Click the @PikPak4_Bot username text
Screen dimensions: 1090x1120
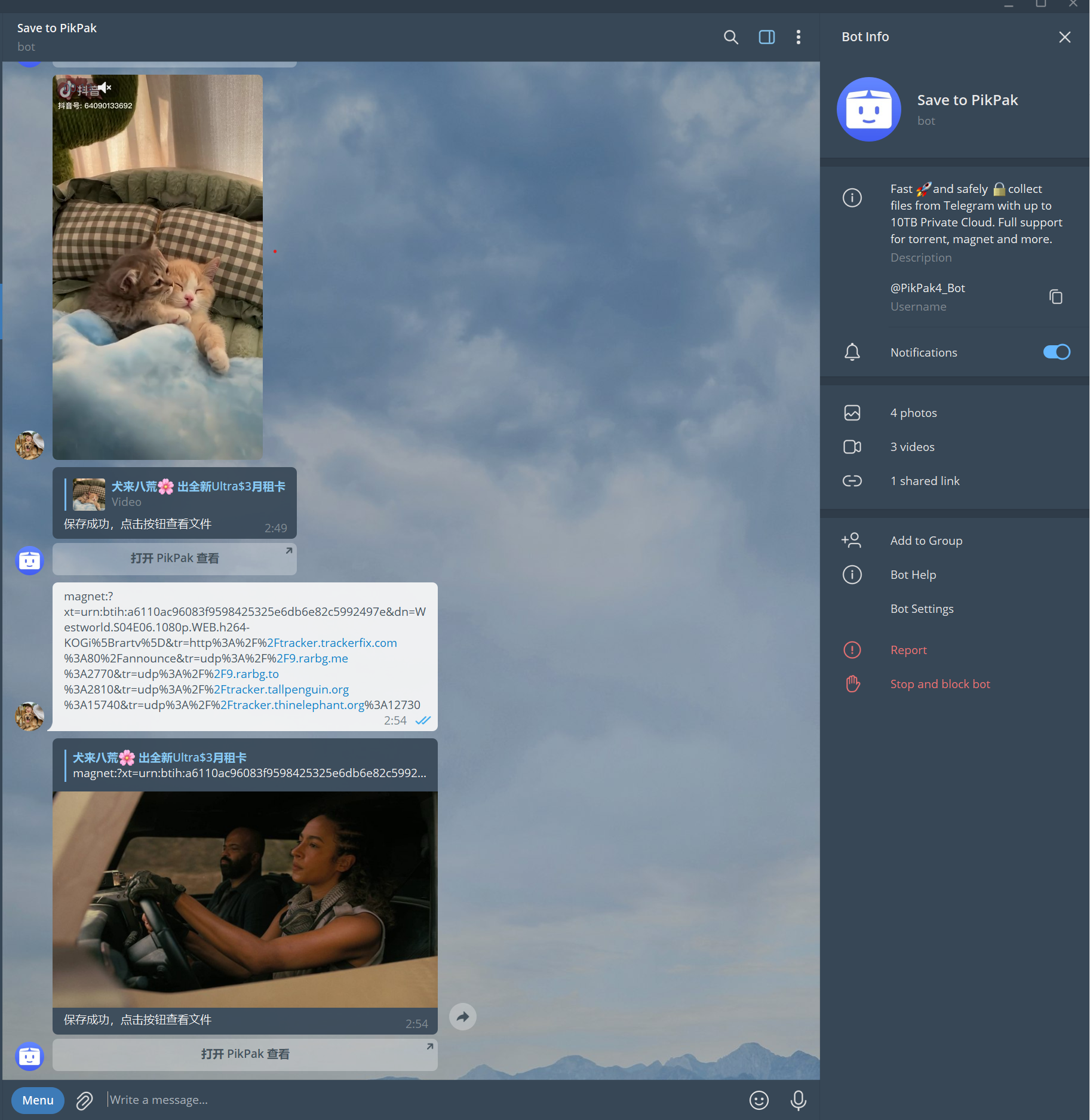point(928,288)
